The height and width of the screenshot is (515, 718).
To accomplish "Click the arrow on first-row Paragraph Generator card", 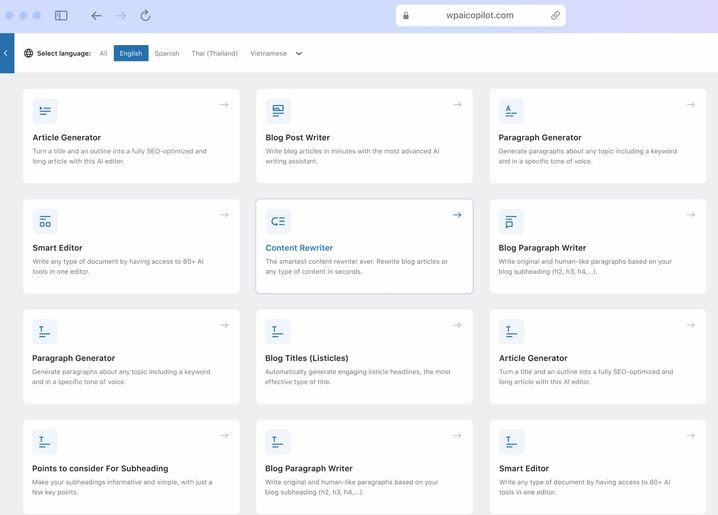I will click(x=691, y=104).
